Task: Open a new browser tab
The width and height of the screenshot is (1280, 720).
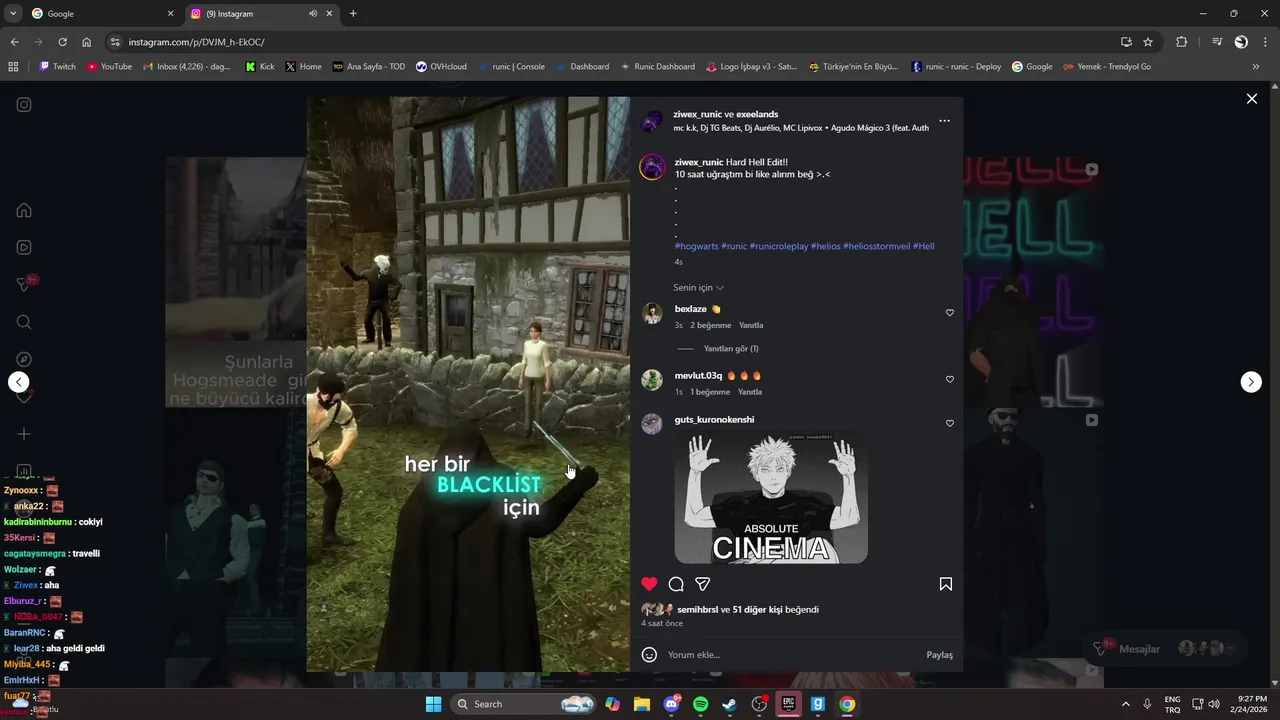Action: pos(353,14)
